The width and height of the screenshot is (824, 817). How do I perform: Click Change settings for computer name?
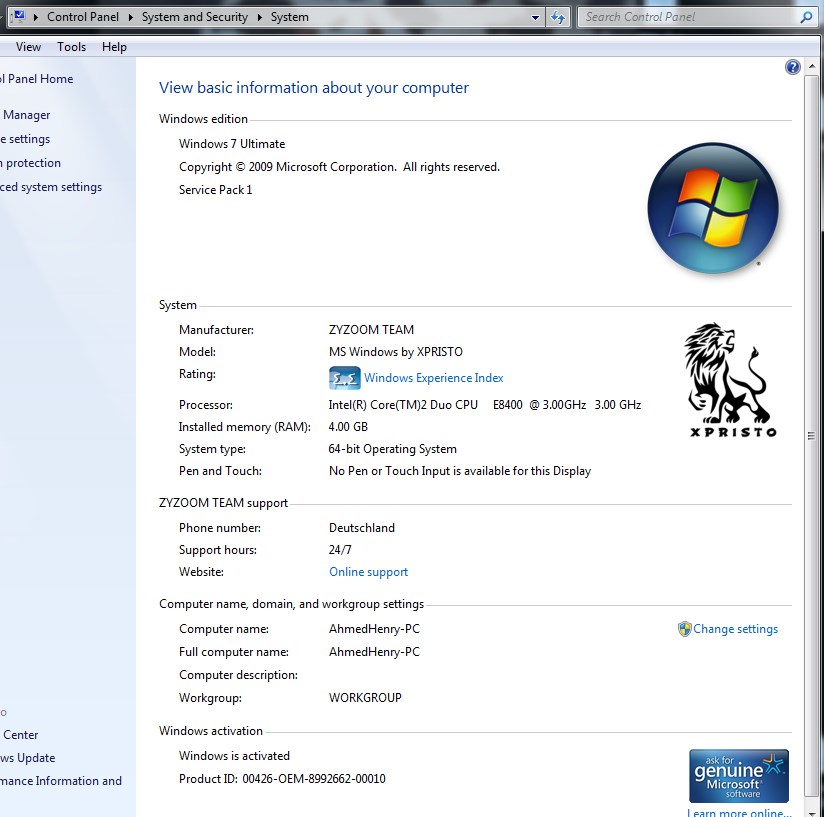point(735,629)
